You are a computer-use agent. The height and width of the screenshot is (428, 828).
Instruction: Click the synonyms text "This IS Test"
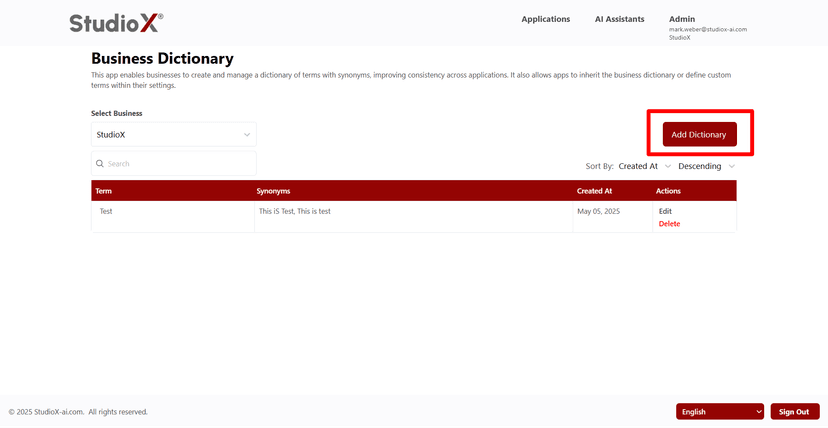pos(276,212)
